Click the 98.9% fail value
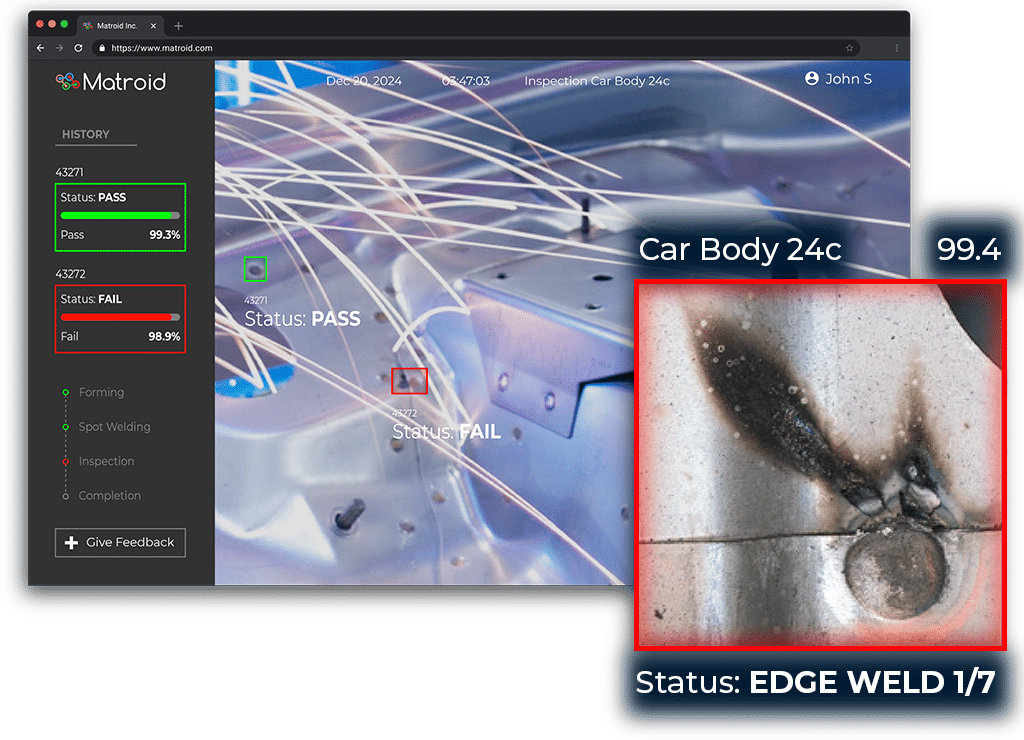 [x=164, y=336]
